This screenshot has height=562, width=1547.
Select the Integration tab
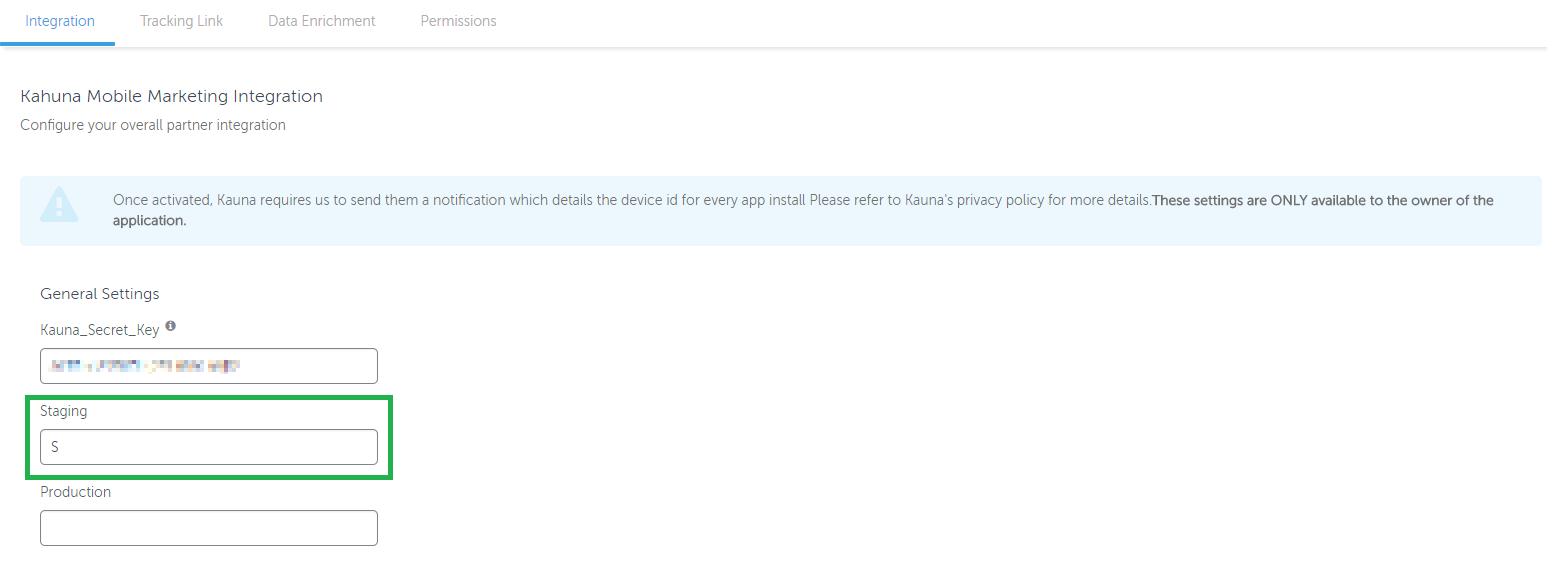coord(60,21)
